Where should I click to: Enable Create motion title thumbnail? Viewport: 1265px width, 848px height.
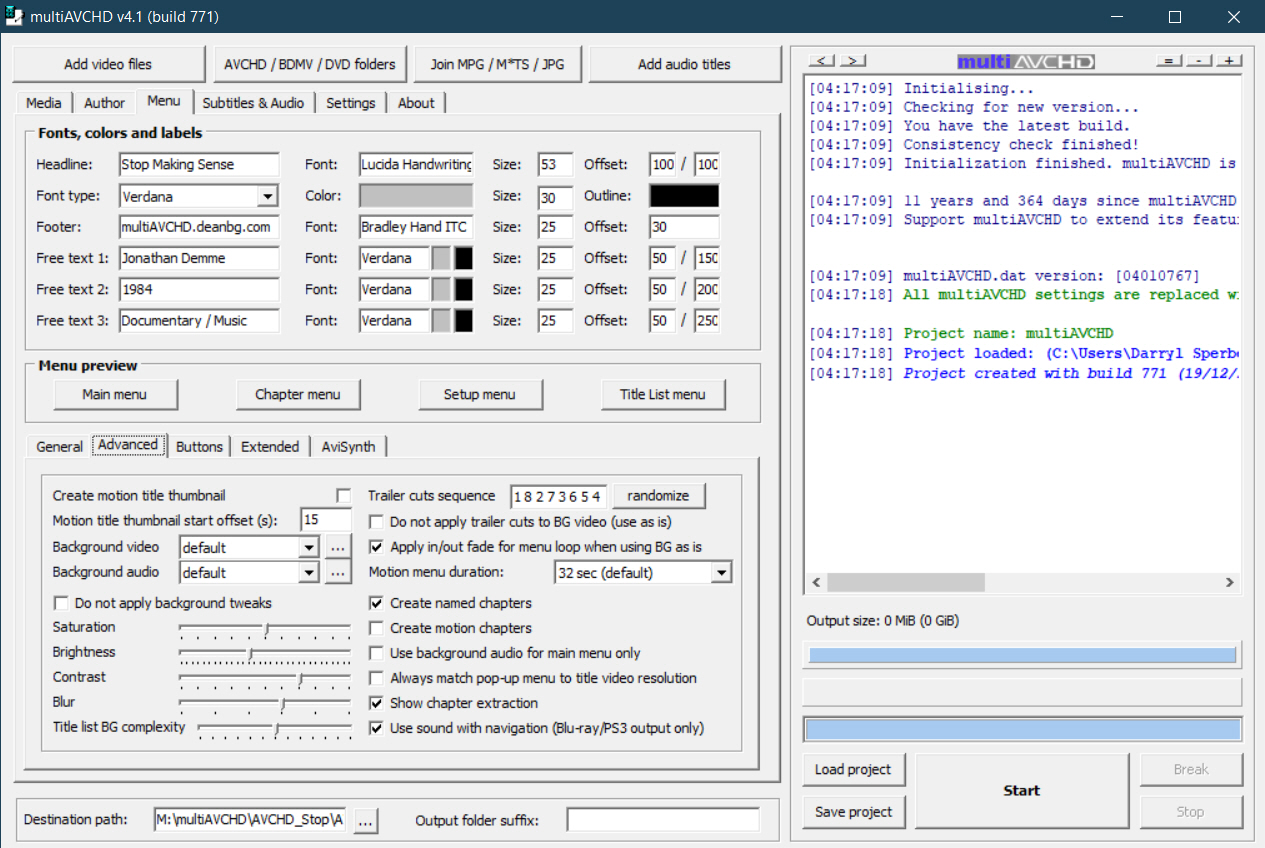coord(344,496)
